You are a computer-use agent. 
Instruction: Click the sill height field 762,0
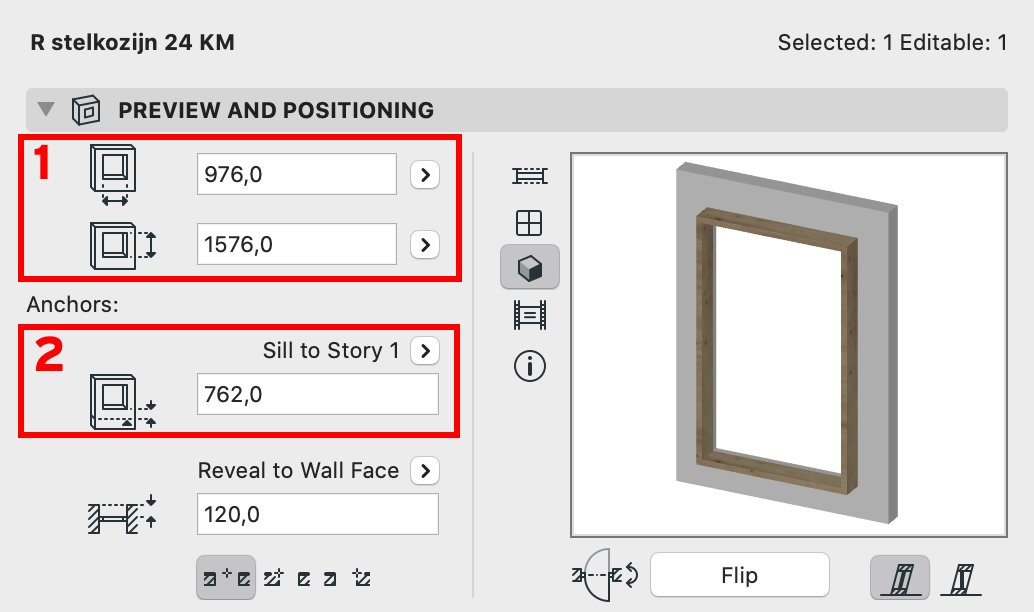coord(318,394)
